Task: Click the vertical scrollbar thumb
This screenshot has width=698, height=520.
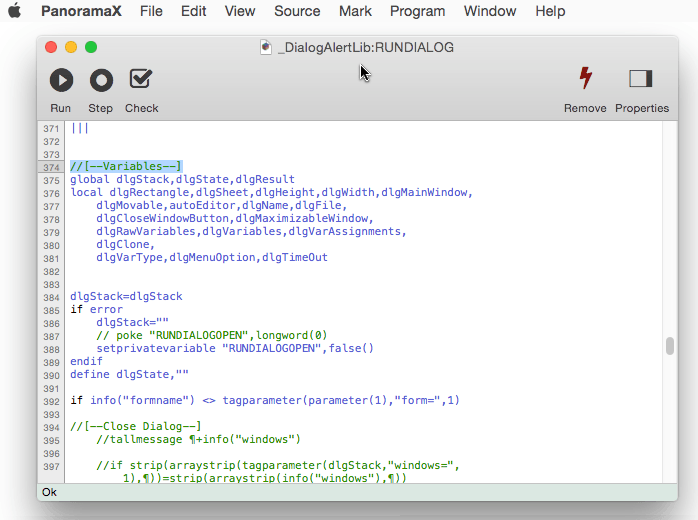Action: pos(669,346)
